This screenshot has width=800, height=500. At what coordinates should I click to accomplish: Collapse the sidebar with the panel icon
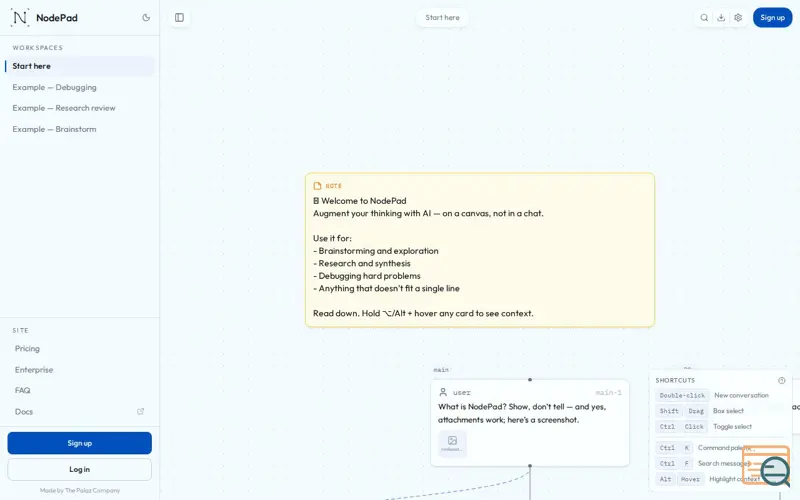coord(179,17)
